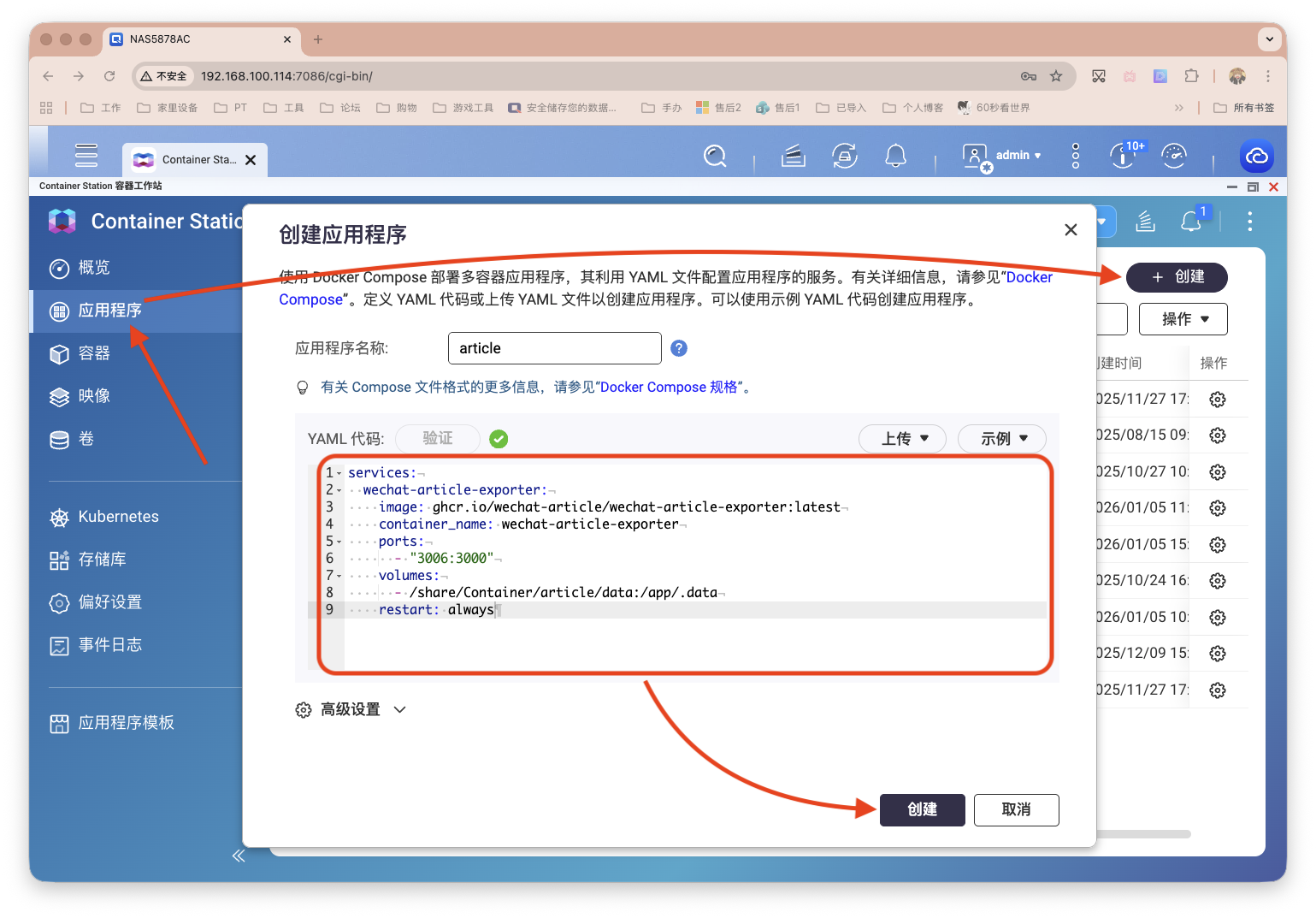Click the help question mark beside application name
The width and height of the screenshot is (1316, 918).
coord(678,348)
